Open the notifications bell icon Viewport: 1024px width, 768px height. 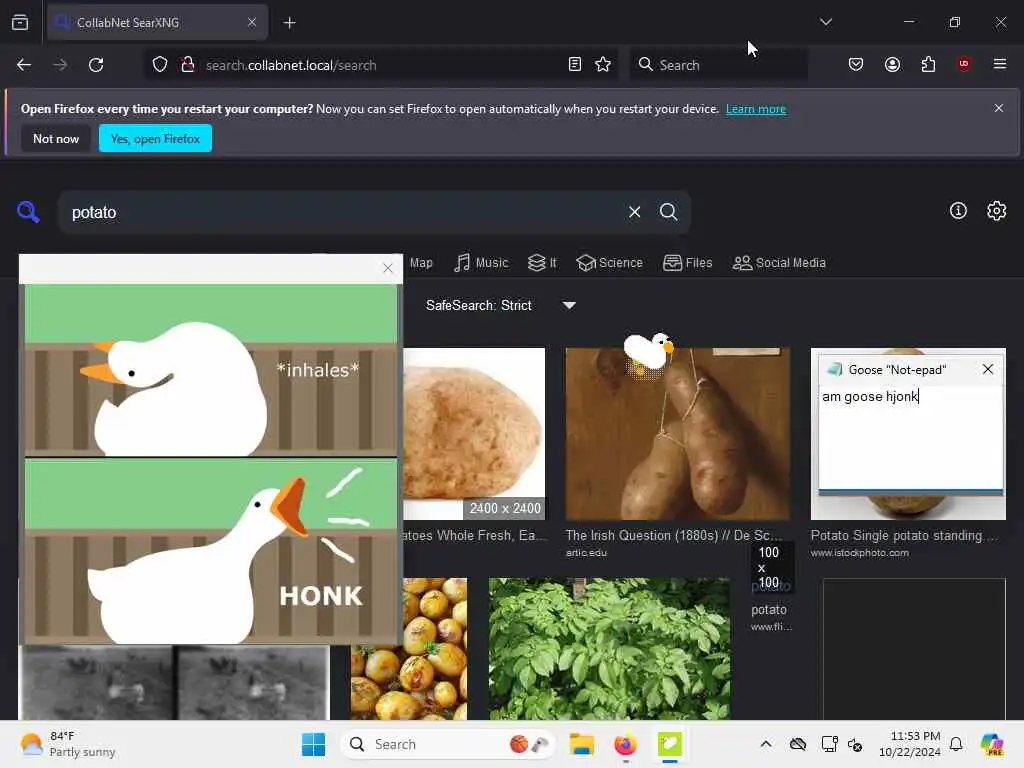[956, 744]
